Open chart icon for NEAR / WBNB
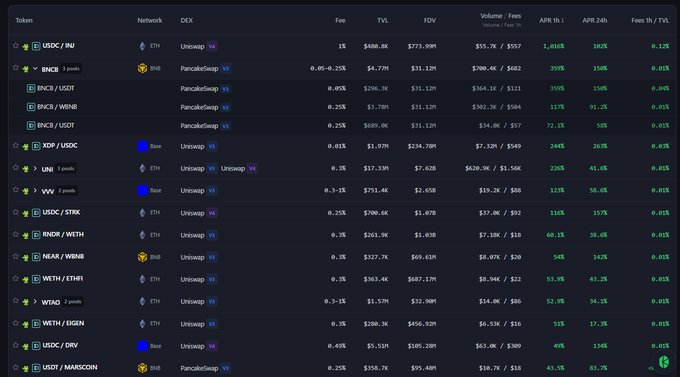The height and width of the screenshot is (377, 680). point(36,257)
